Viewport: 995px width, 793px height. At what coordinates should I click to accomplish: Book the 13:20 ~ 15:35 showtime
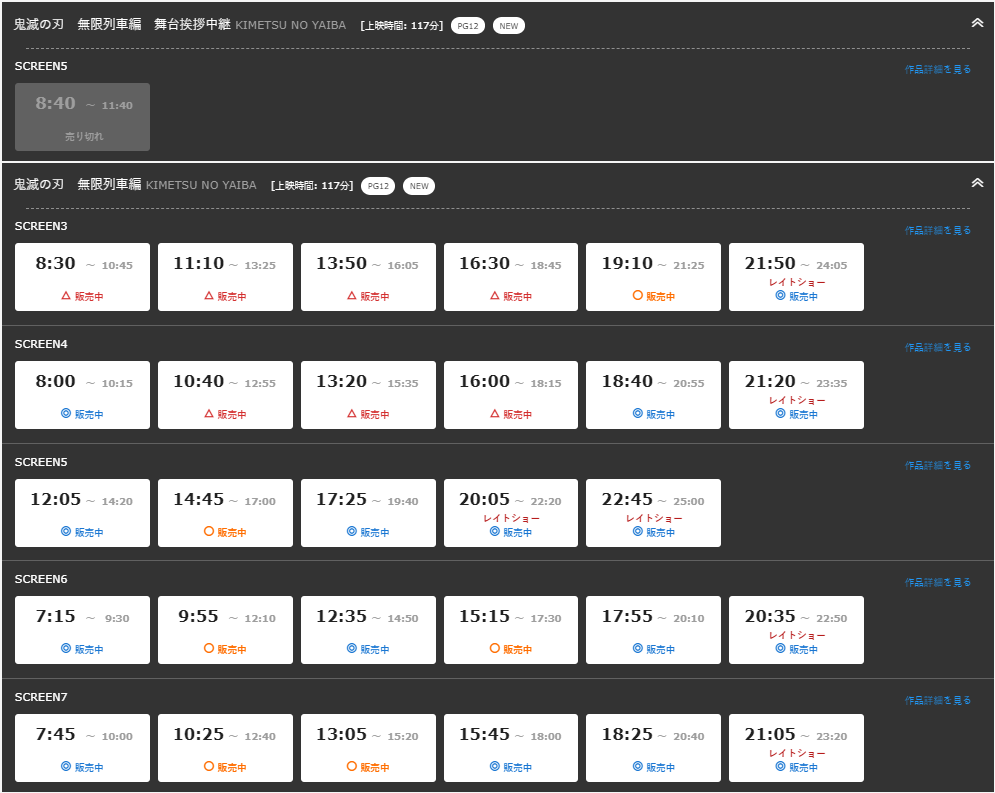tap(368, 395)
